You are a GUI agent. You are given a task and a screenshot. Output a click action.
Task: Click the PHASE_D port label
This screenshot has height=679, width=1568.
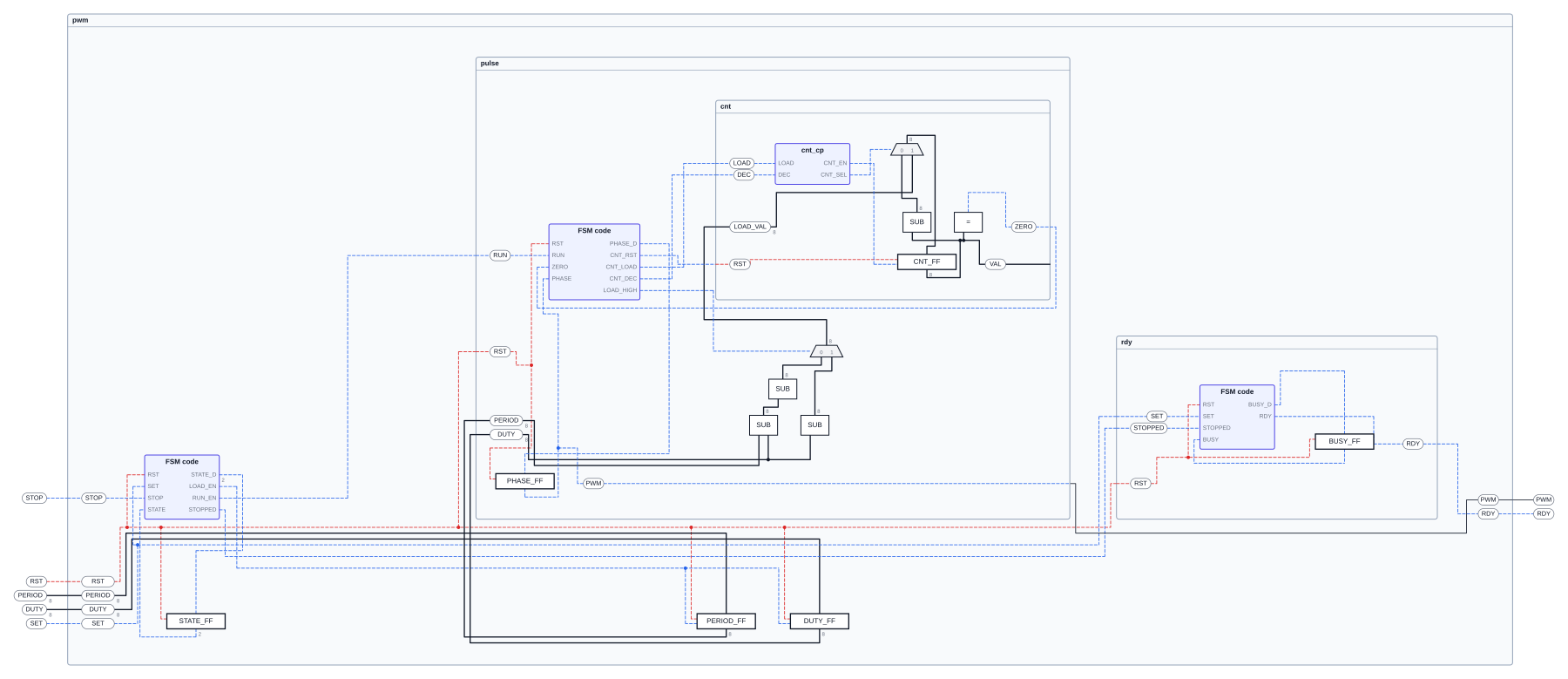(623, 244)
